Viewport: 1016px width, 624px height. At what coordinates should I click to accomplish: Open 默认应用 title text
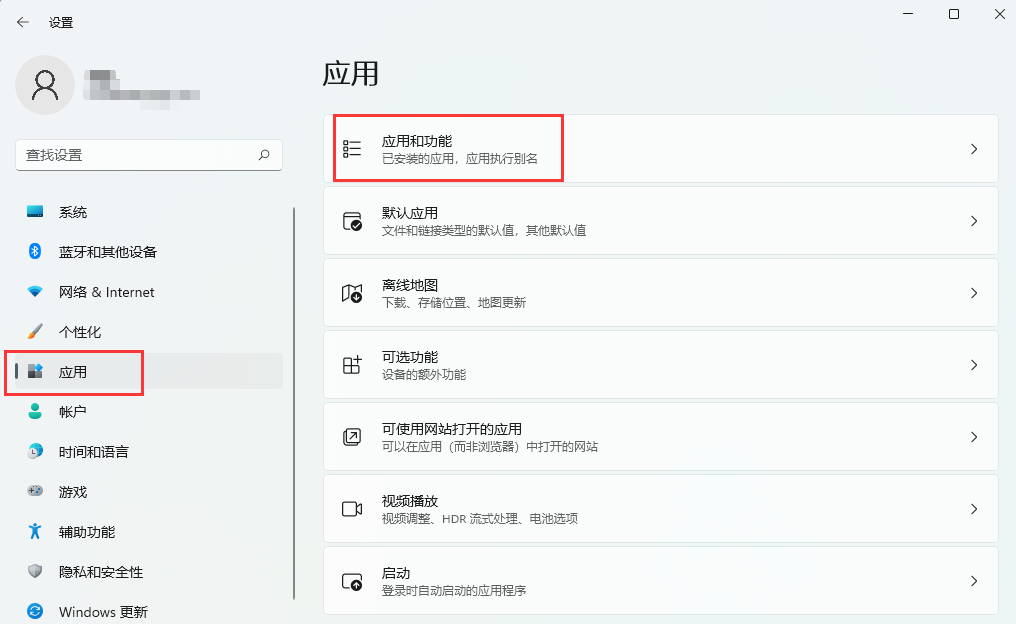pyautogui.click(x=410, y=213)
